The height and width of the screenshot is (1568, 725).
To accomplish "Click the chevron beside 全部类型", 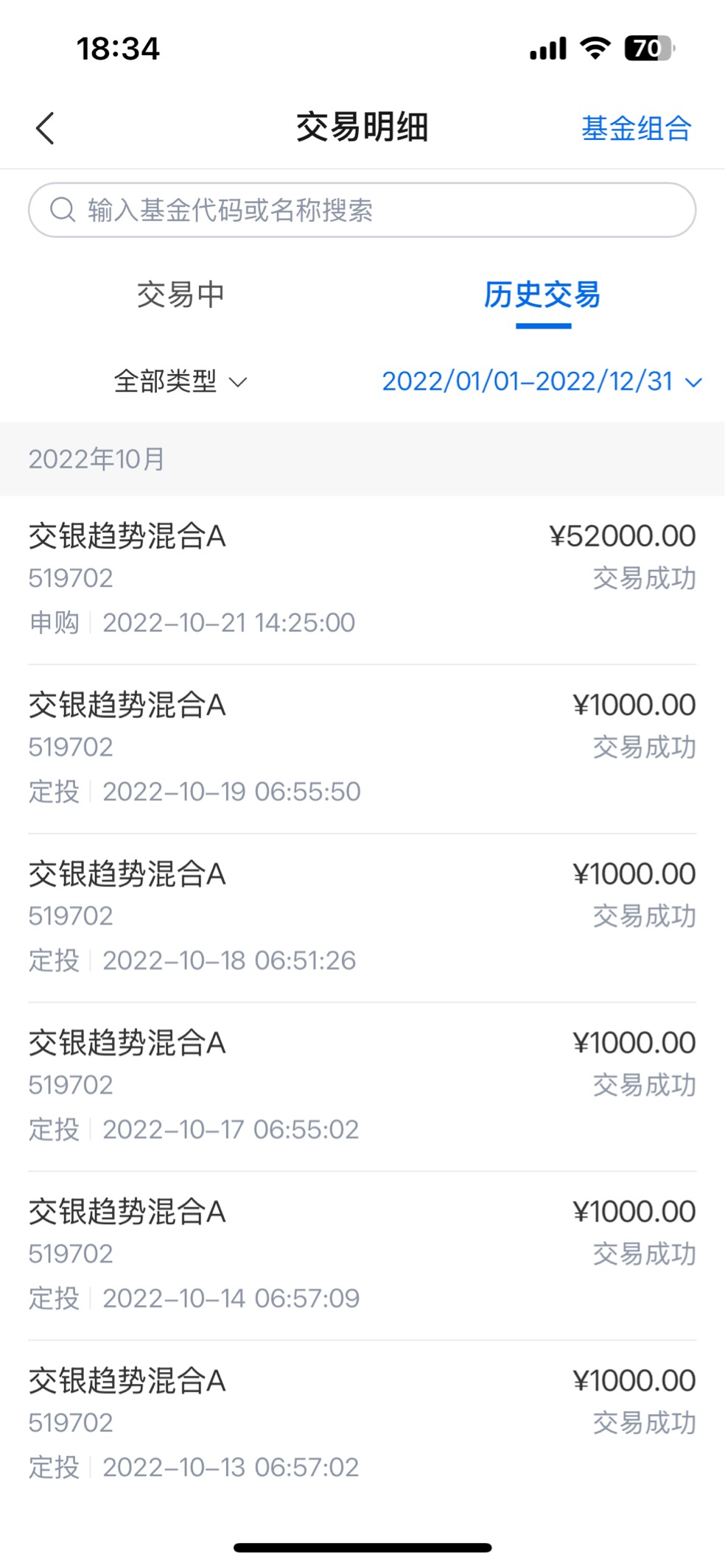I will coord(238,382).
